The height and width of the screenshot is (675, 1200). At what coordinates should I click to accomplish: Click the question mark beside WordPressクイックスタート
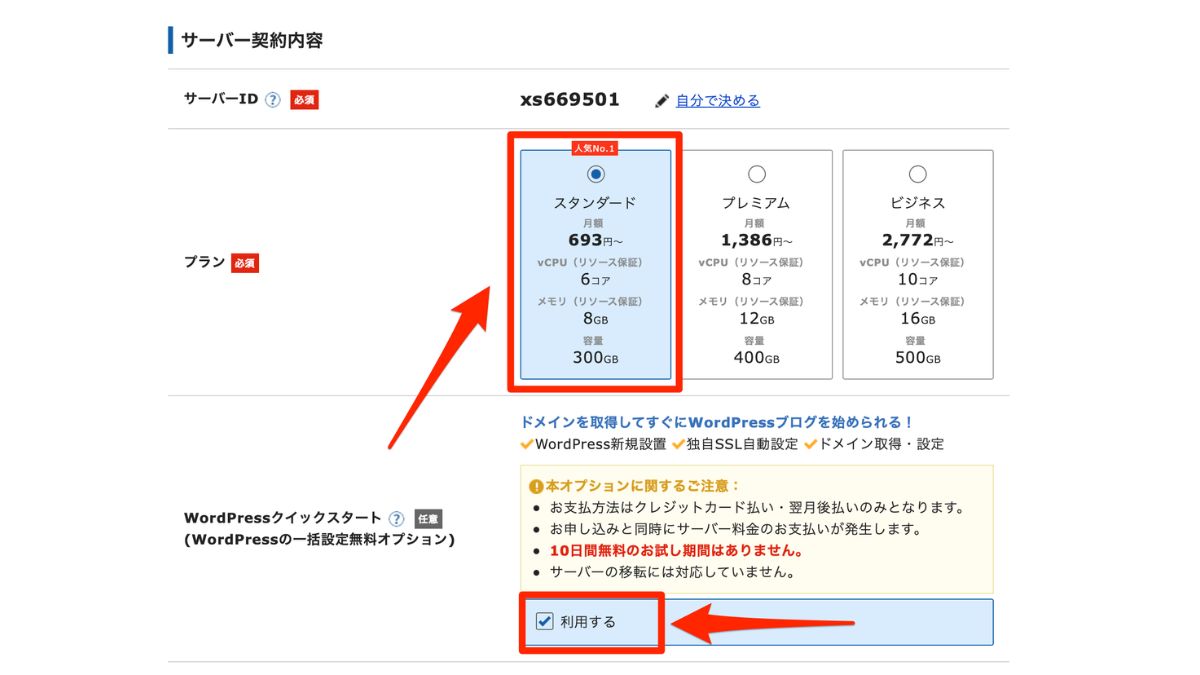pos(398,517)
